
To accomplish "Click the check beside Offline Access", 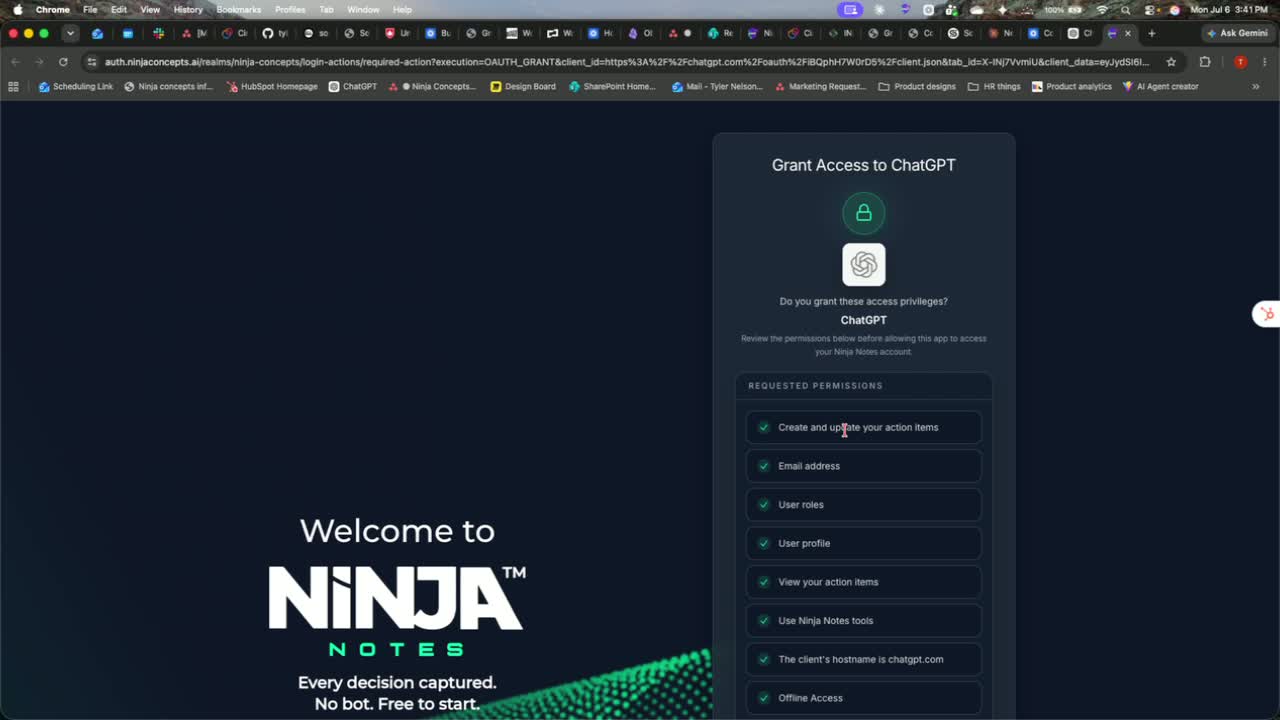I will [x=764, y=698].
